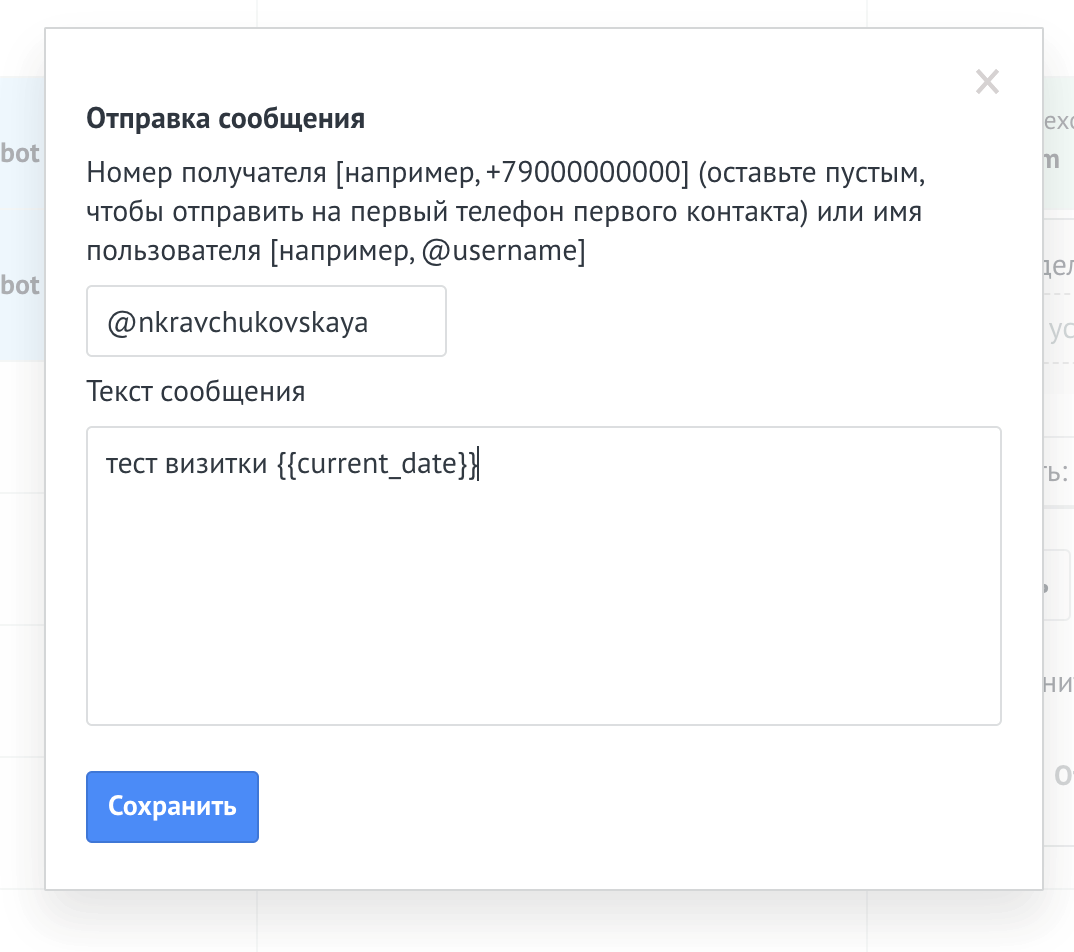Image resolution: width=1074 pixels, height=952 pixels.
Task: Click the Сохранить button
Action: pyautogui.click(x=172, y=807)
